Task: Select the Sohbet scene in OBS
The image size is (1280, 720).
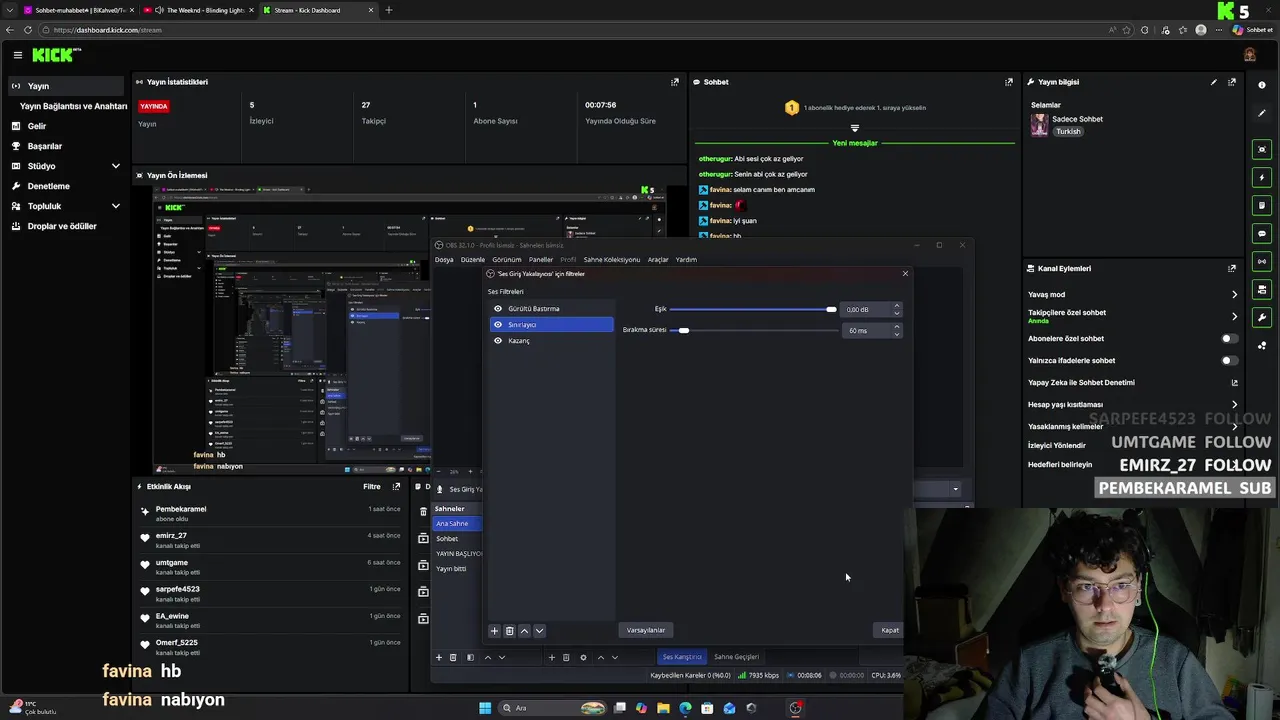Action: 447,538
